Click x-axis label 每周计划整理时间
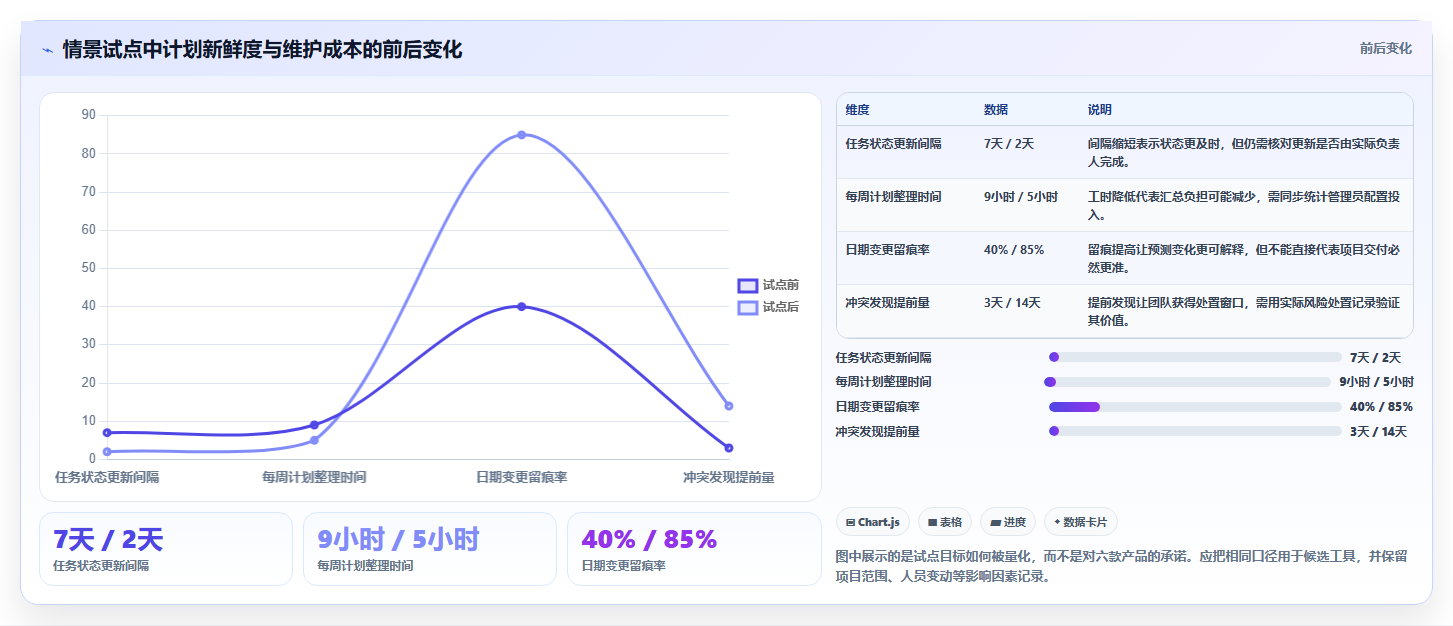 tap(314, 478)
